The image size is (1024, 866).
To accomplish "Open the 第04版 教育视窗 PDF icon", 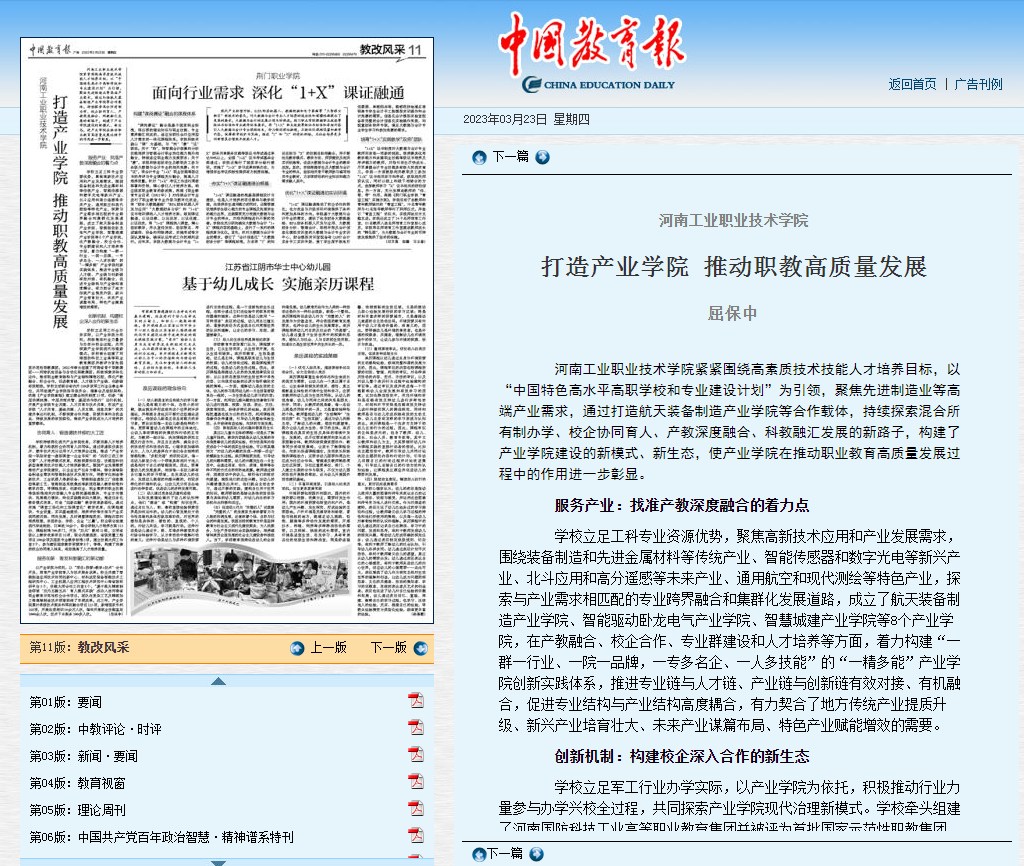I will [x=416, y=782].
